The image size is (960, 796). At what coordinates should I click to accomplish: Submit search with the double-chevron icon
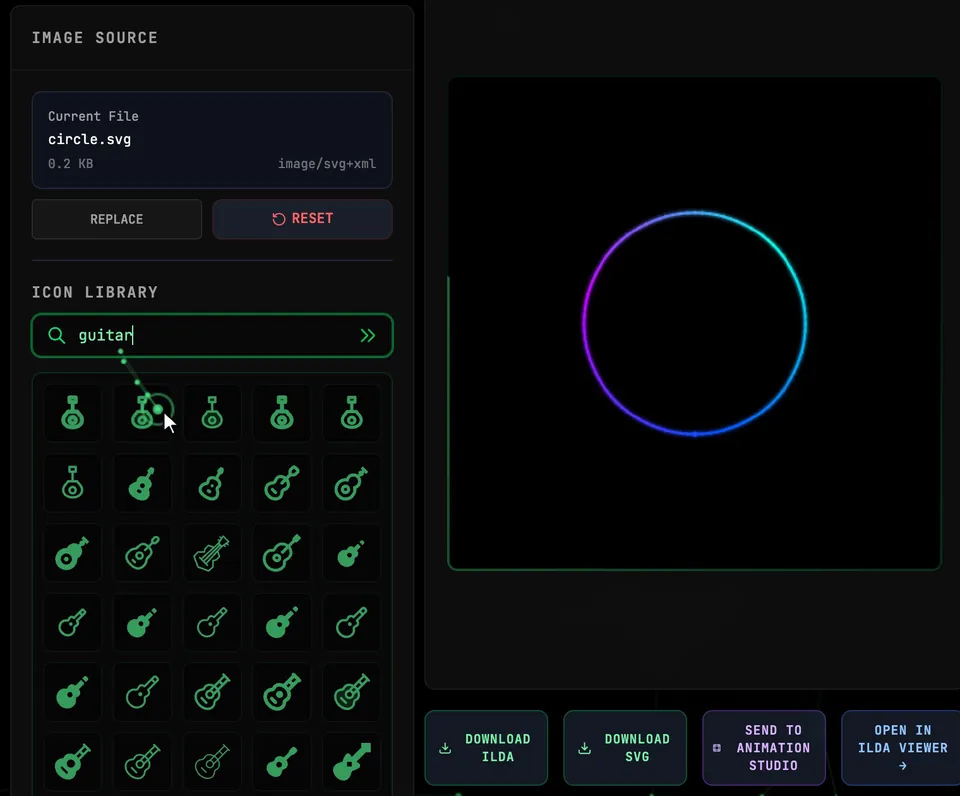367,335
